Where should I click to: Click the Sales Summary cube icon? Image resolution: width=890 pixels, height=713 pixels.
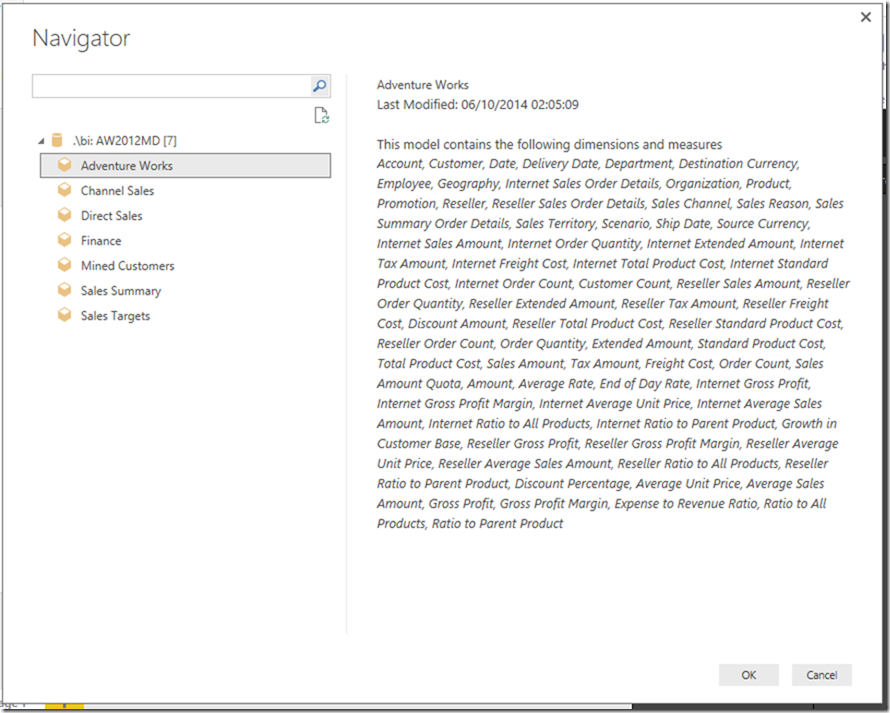65,290
